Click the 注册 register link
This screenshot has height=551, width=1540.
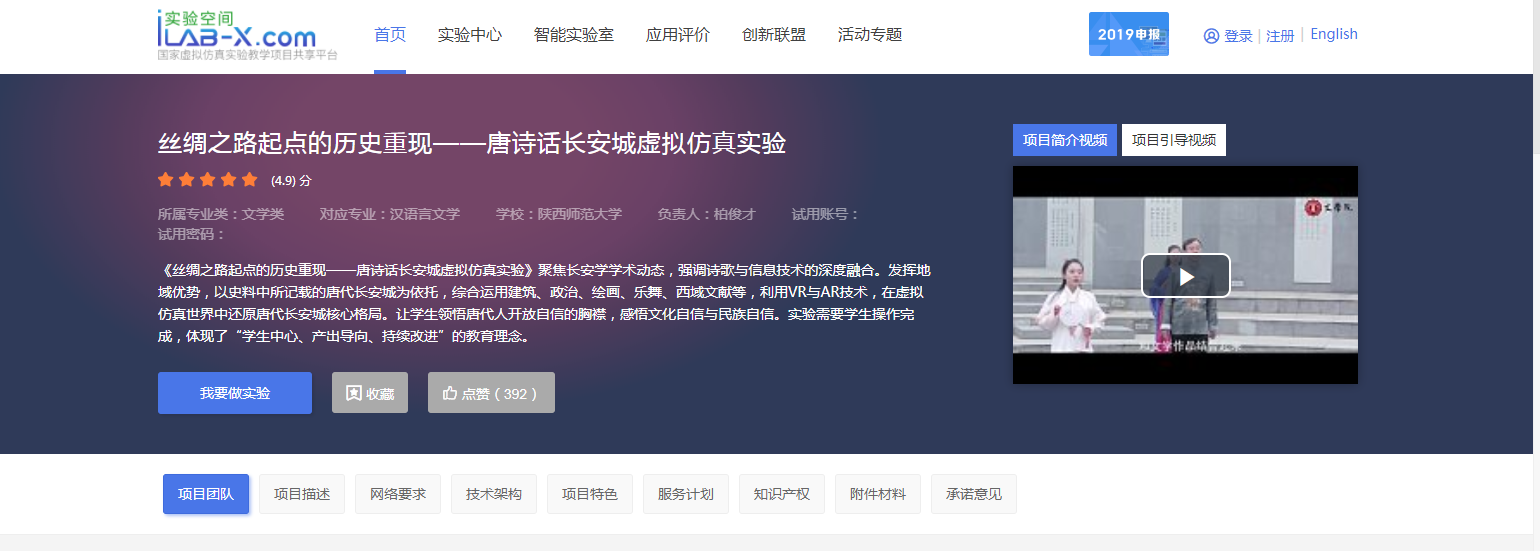1280,36
